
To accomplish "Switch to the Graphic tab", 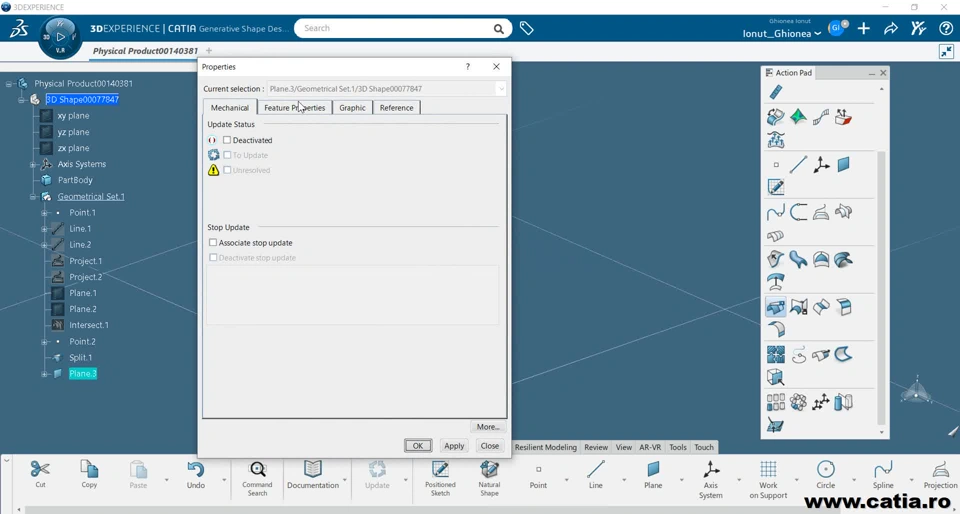I will pos(352,108).
